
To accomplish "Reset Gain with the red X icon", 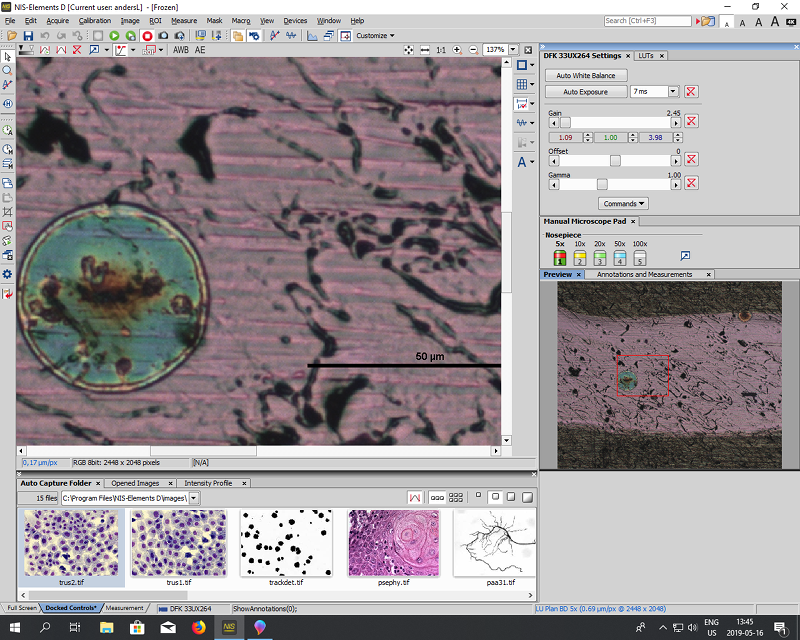I will pyautogui.click(x=691, y=122).
